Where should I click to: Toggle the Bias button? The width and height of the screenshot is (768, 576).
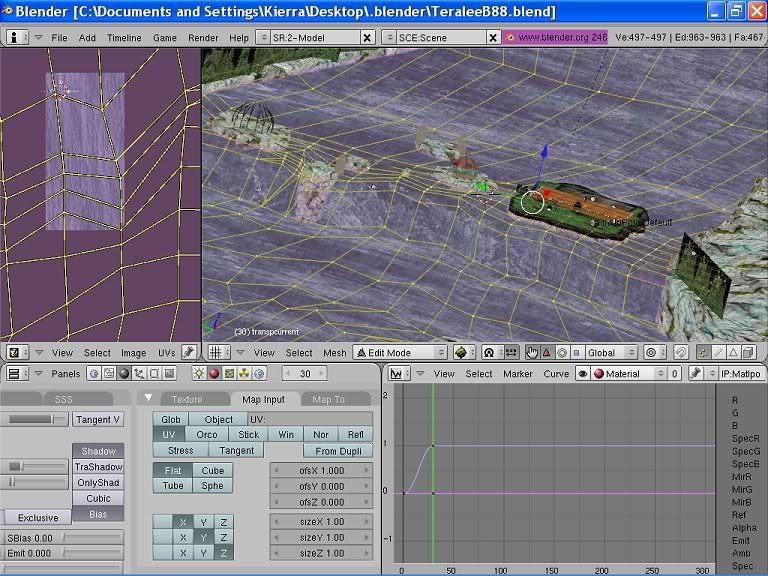pos(98,514)
